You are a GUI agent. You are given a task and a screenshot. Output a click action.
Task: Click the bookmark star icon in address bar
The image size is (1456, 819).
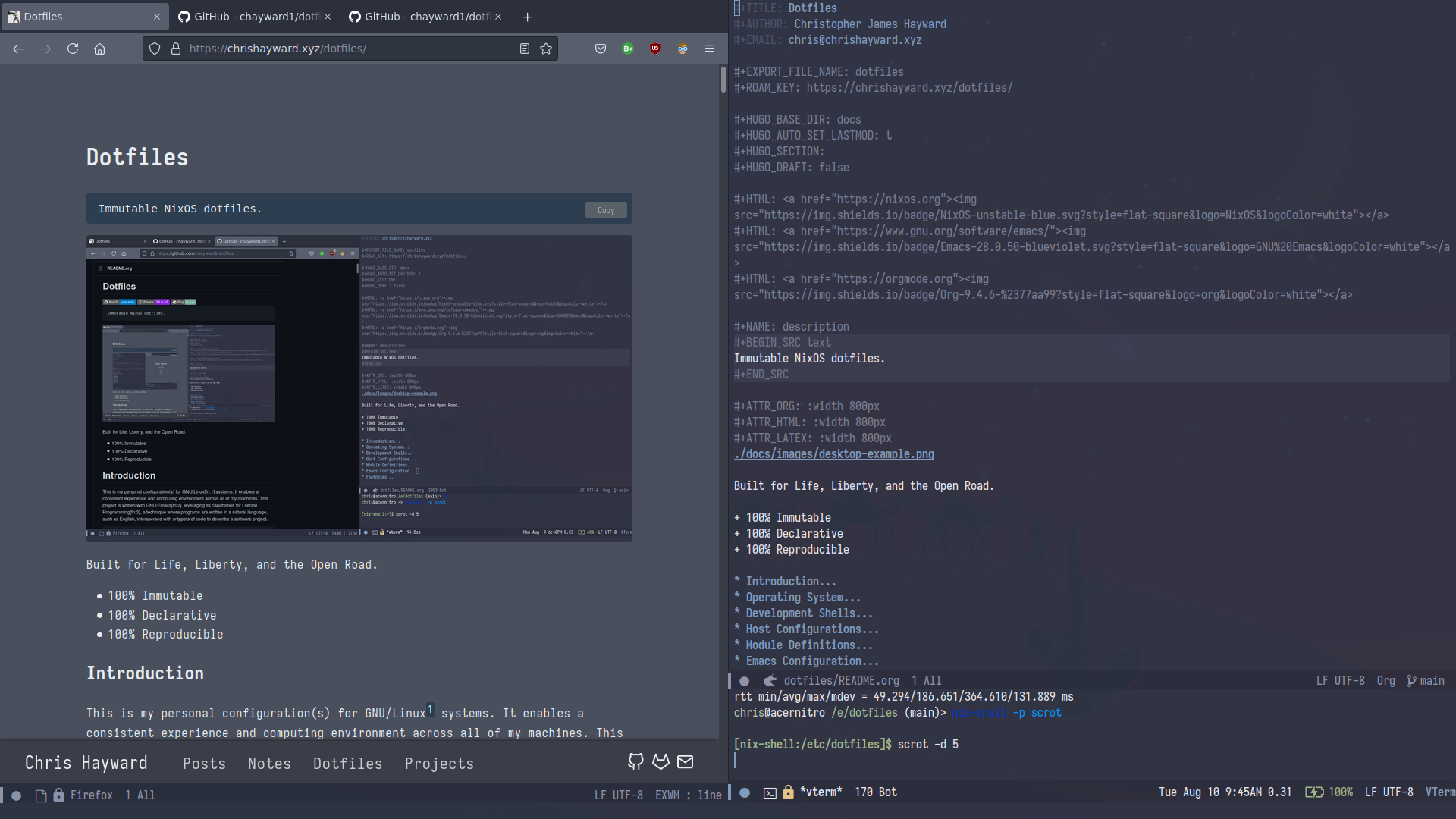point(546,48)
